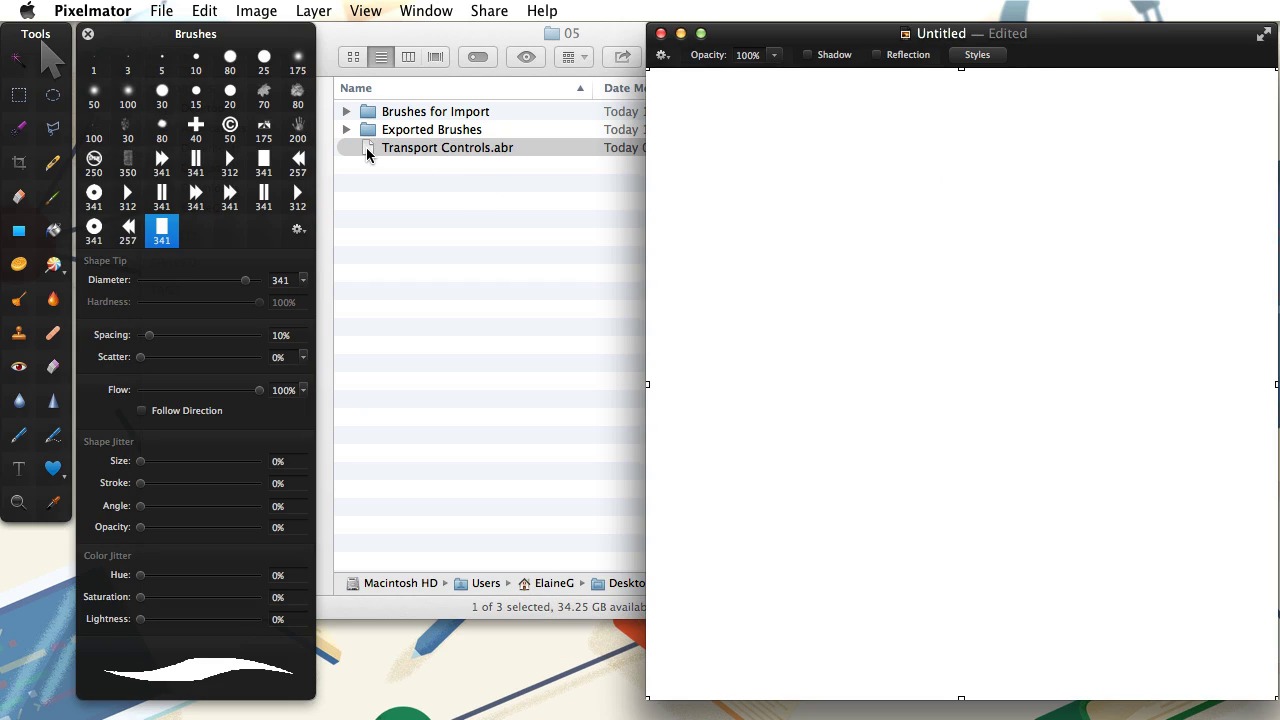Select the Crop tool
This screenshot has width=1280, height=720.
click(x=19, y=162)
